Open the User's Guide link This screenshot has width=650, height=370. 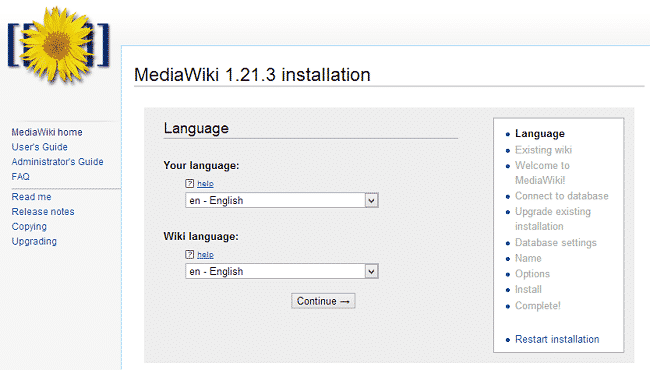pos(39,147)
